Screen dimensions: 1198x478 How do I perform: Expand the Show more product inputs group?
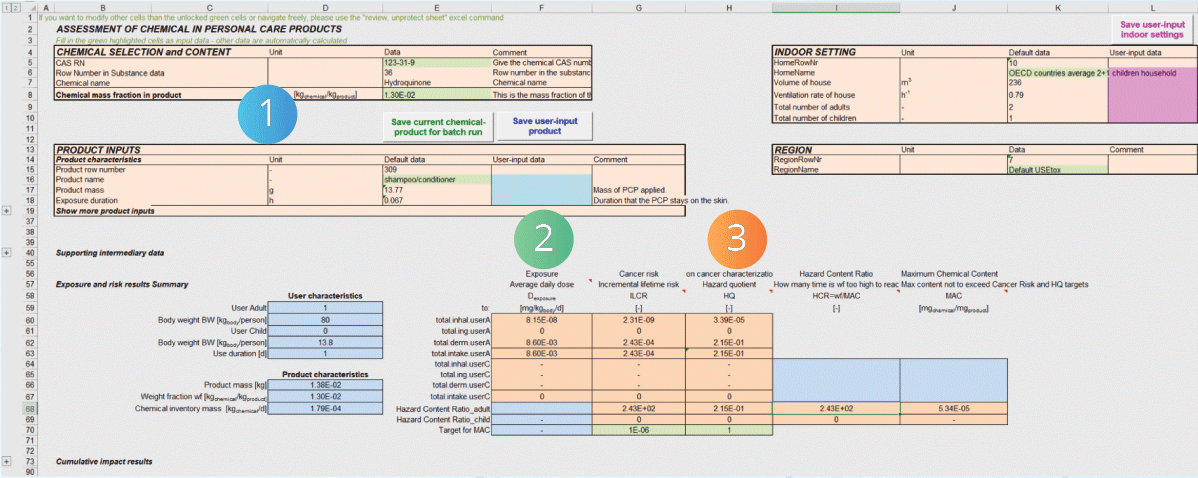pos(8,211)
